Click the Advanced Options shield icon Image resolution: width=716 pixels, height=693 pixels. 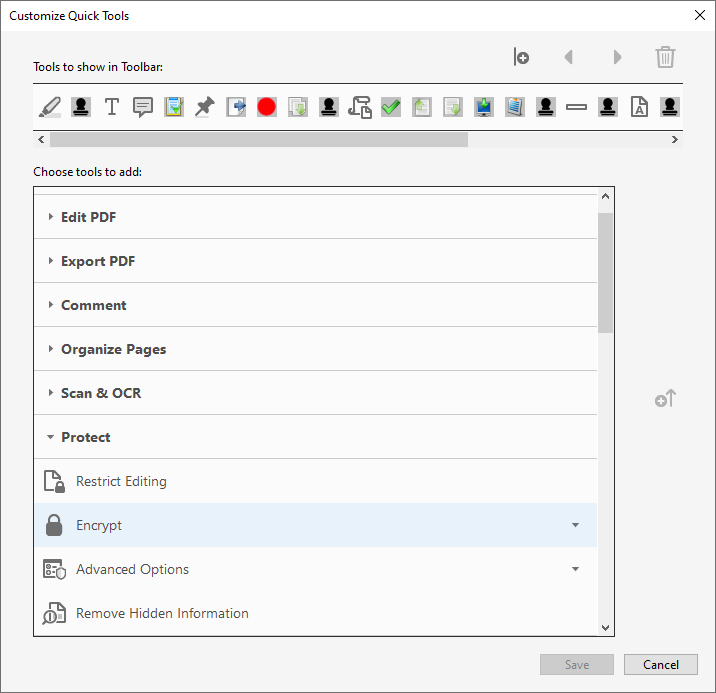54,569
